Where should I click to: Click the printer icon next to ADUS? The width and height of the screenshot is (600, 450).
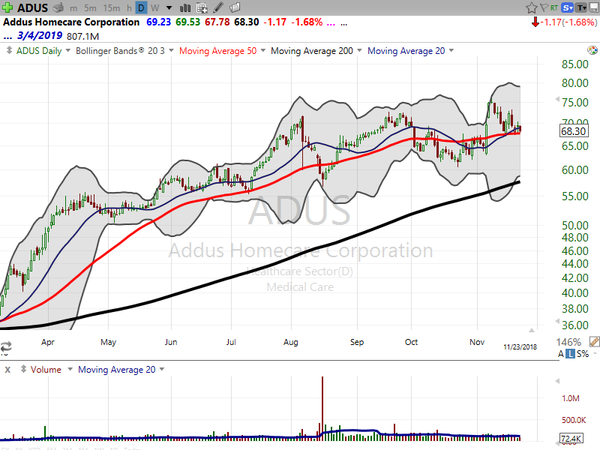click(x=58, y=7)
